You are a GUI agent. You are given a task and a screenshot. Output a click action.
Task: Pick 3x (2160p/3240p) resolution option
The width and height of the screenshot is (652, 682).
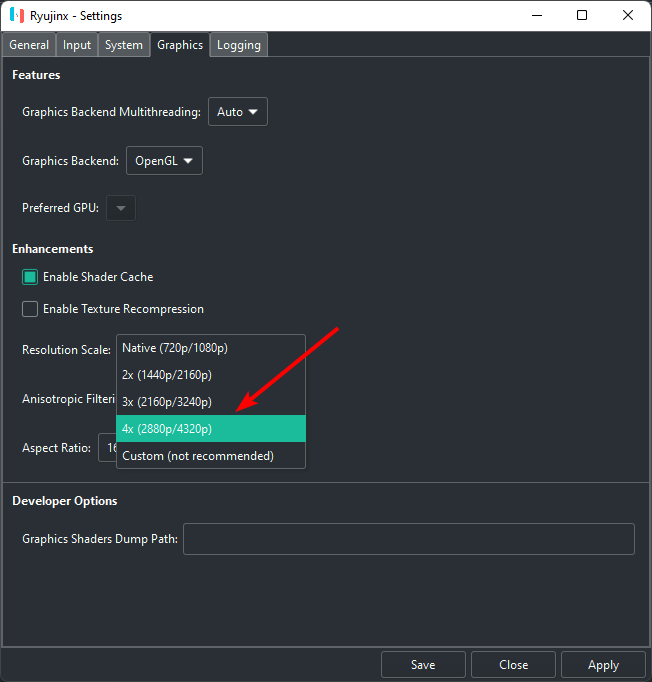(x=211, y=402)
